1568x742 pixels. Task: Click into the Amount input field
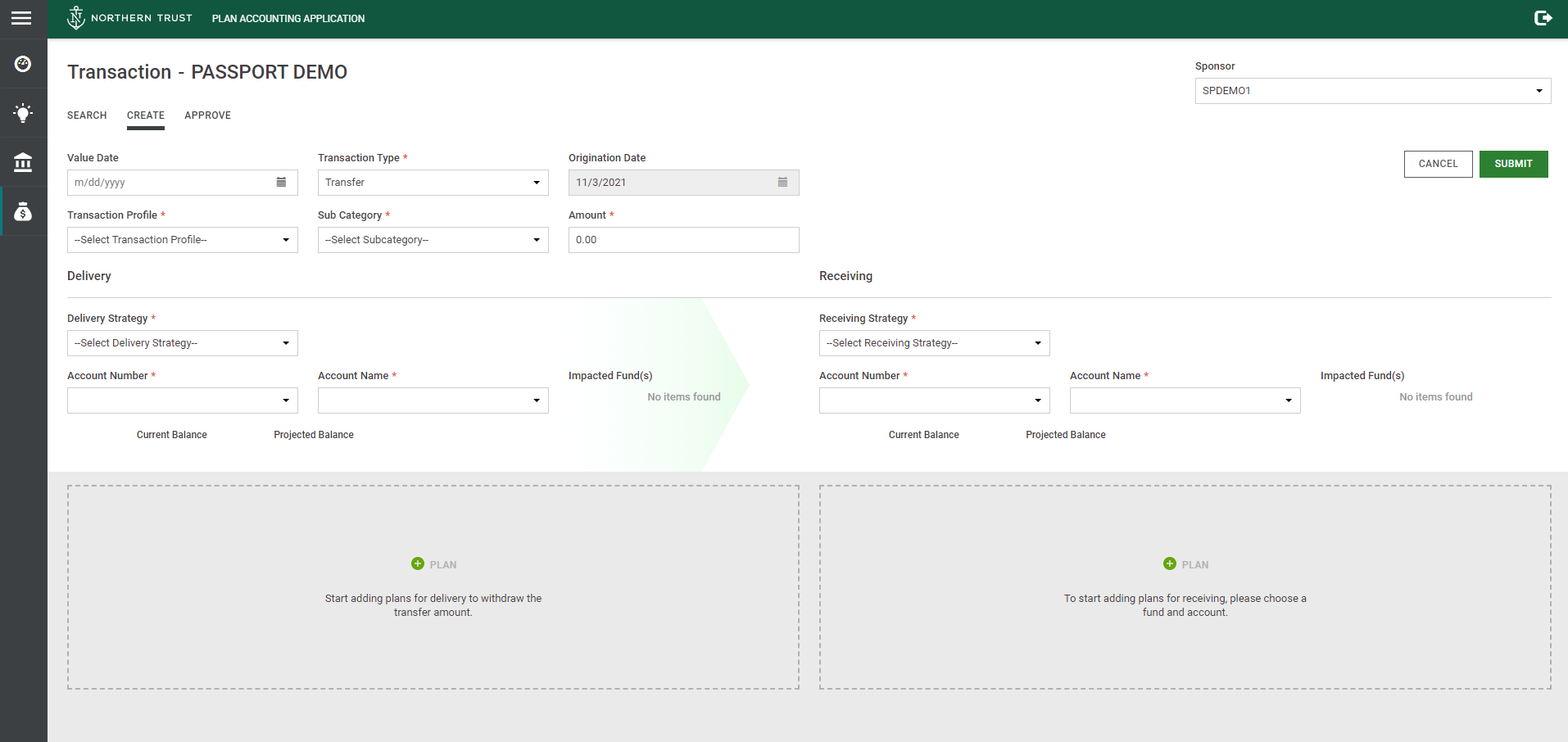(x=683, y=240)
